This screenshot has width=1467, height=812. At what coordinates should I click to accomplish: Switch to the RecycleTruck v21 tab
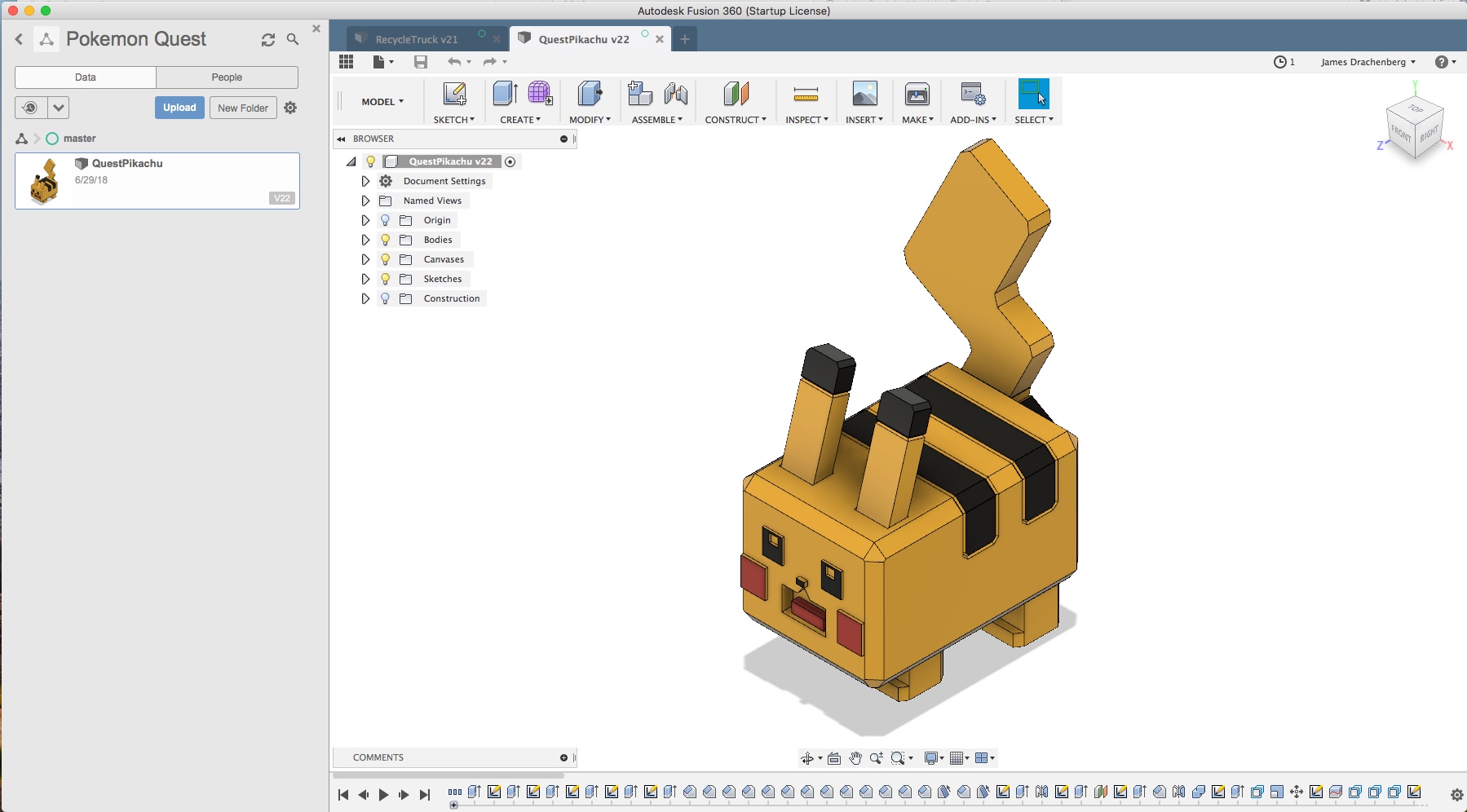click(x=417, y=39)
